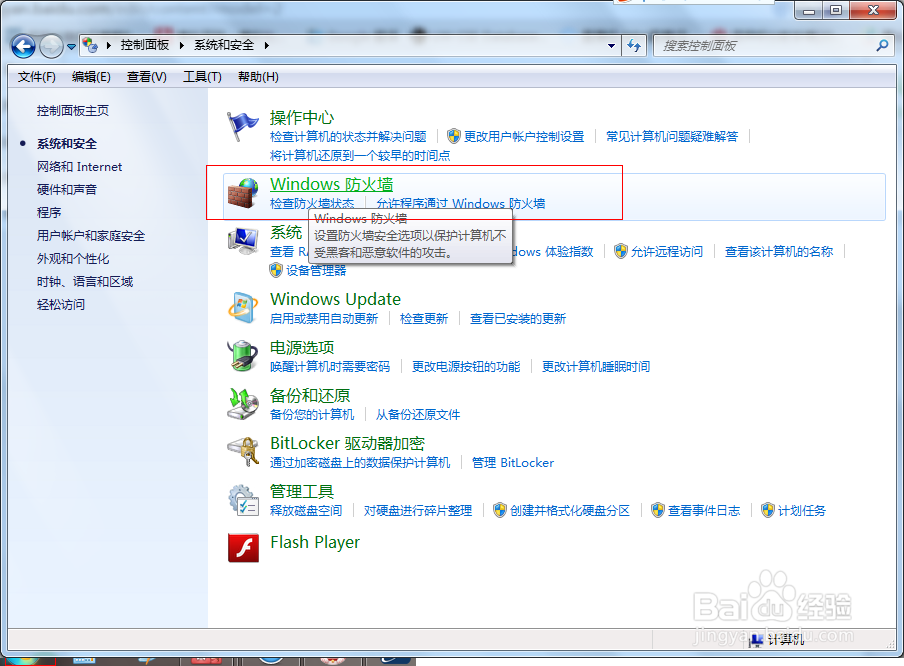This screenshot has height=666, width=904.
Task: Click 更改计算机睡眠时间 link
Action: pos(596,366)
